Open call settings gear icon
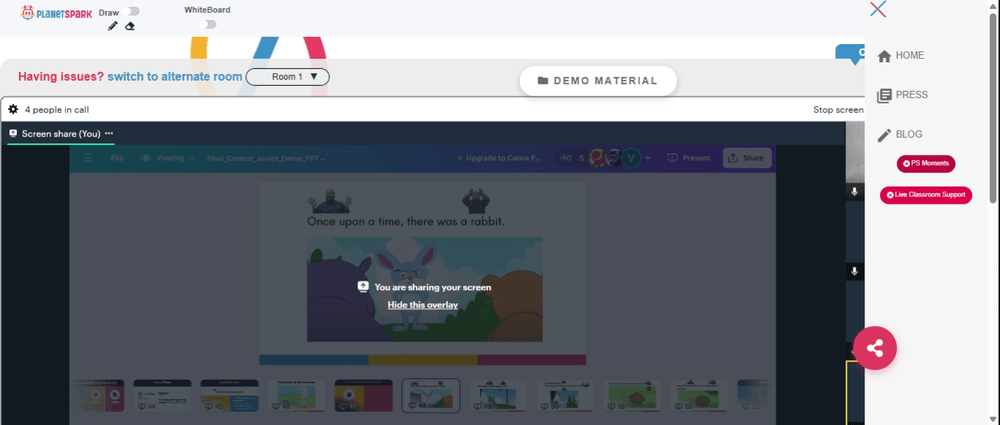The width and height of the screenshot is (1000, 425). click(x=13, y=110)
